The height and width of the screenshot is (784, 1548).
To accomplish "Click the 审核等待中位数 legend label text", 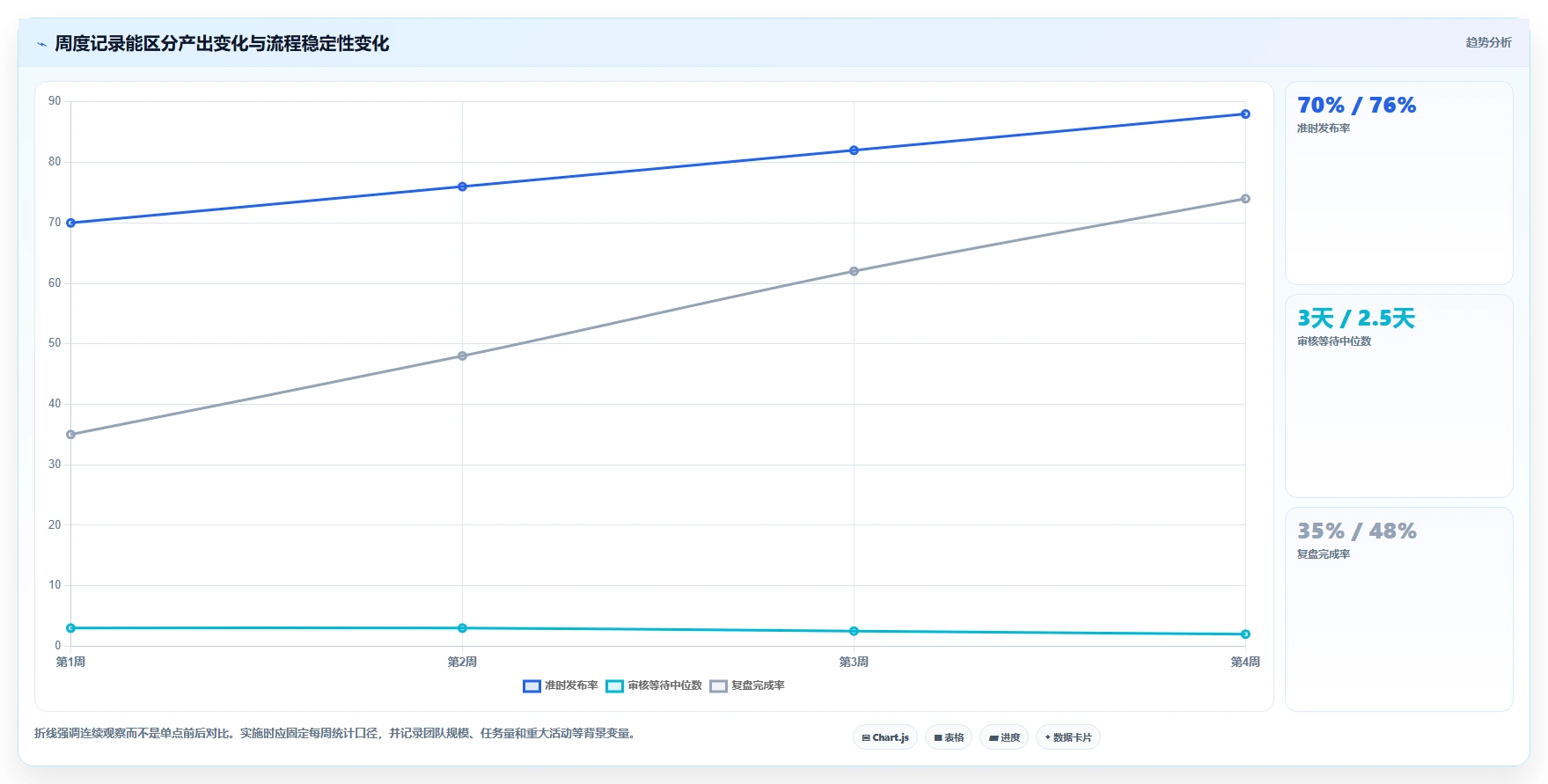I will (664, 685).
